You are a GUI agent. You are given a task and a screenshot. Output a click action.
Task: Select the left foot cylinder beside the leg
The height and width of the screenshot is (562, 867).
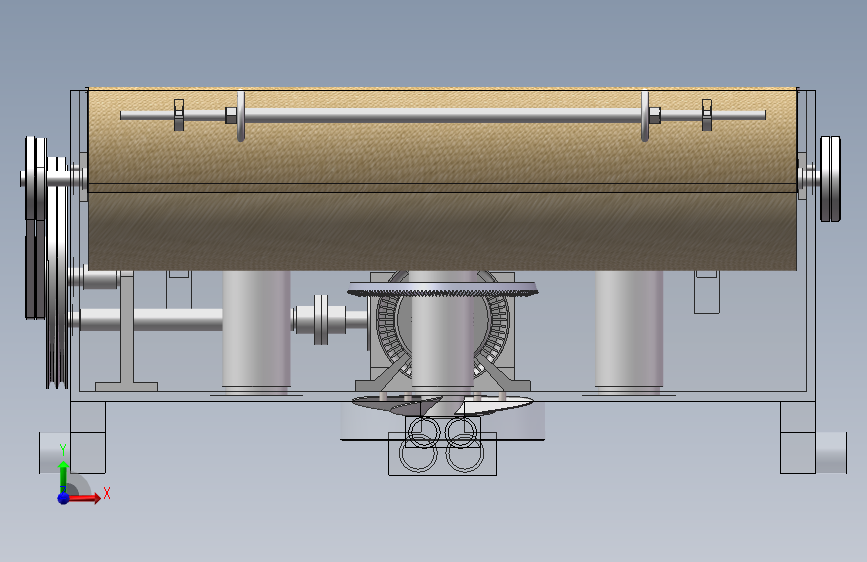54,452
